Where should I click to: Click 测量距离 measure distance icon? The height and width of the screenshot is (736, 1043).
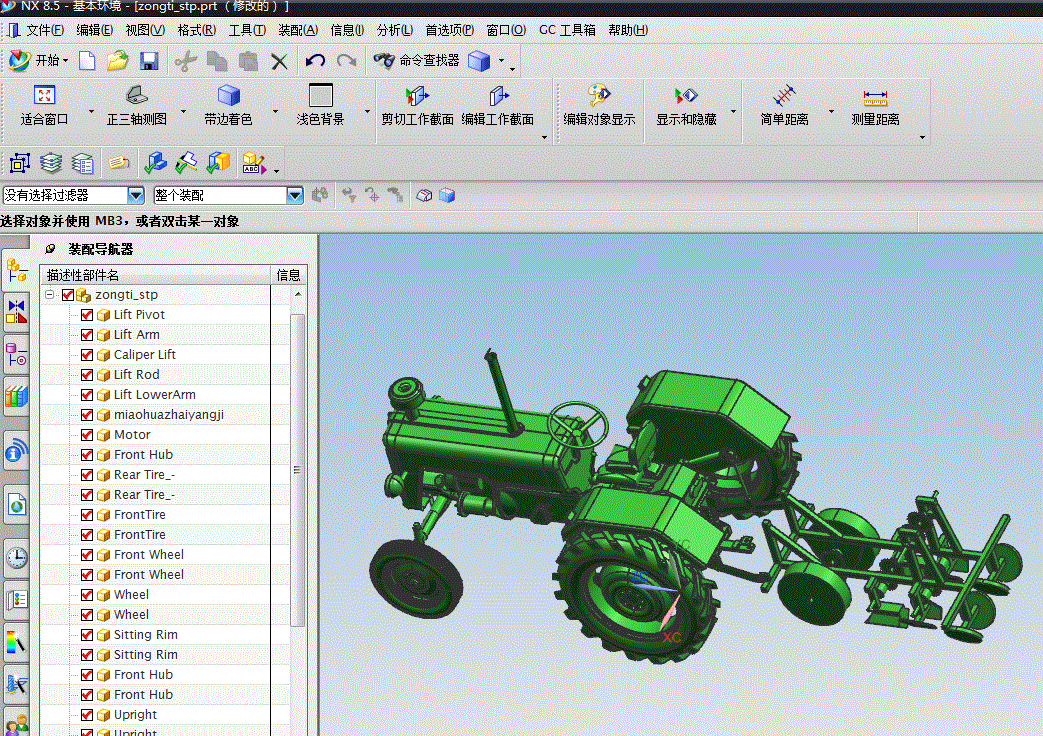point(875,98)
